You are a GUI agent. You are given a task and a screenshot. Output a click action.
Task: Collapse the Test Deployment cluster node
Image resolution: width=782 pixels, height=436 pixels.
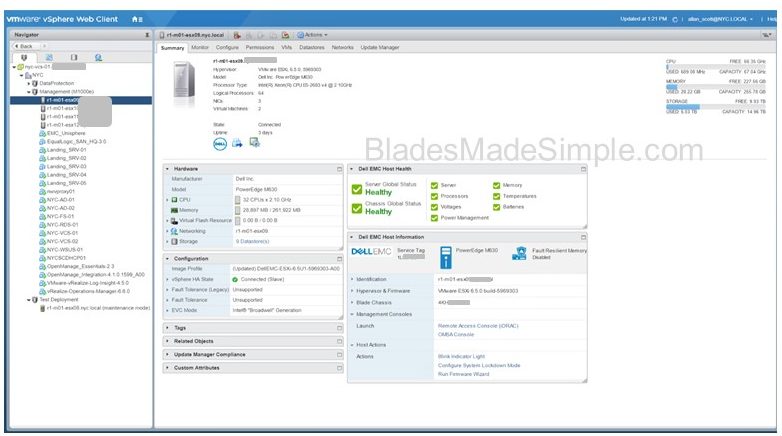pyautogui.click(x=29, y=300)
